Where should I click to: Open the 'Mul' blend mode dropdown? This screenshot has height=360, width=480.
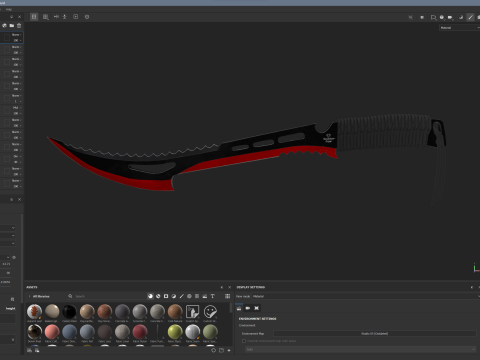[x=17, y=108]
